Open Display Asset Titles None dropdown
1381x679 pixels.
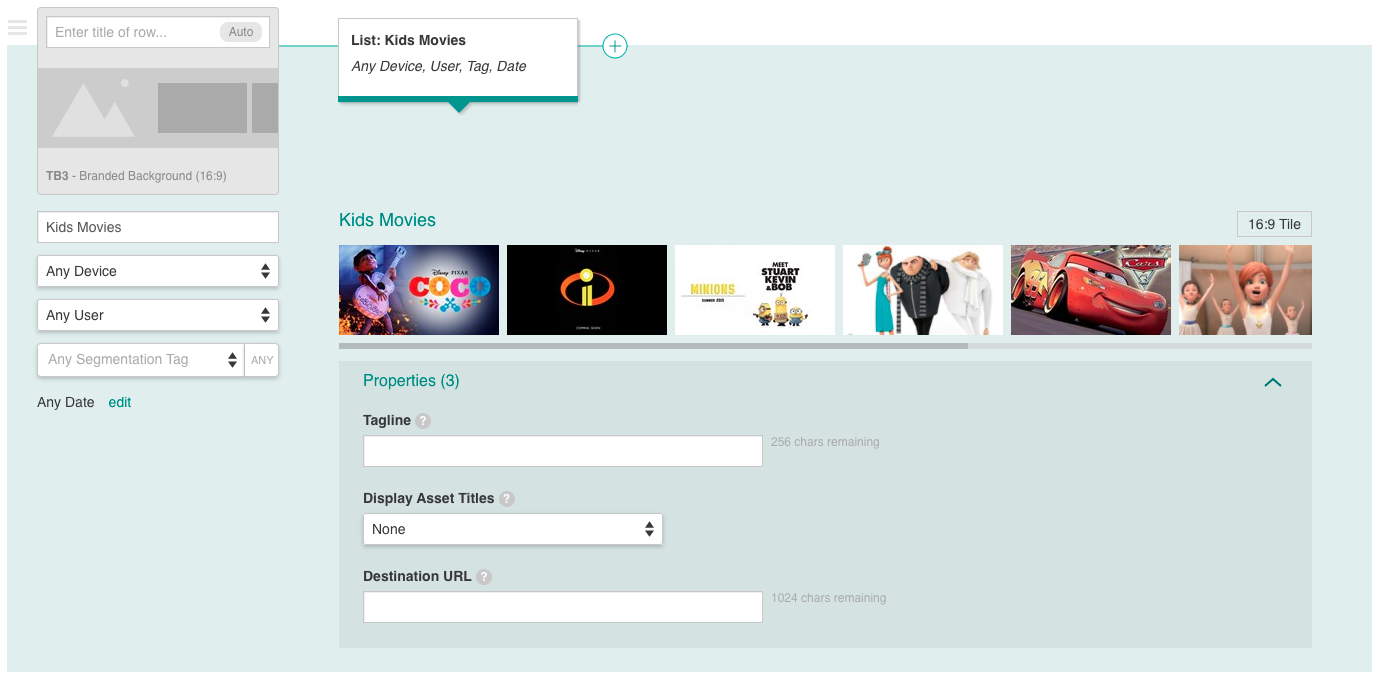pyautogui.click(x=513, y=529)
